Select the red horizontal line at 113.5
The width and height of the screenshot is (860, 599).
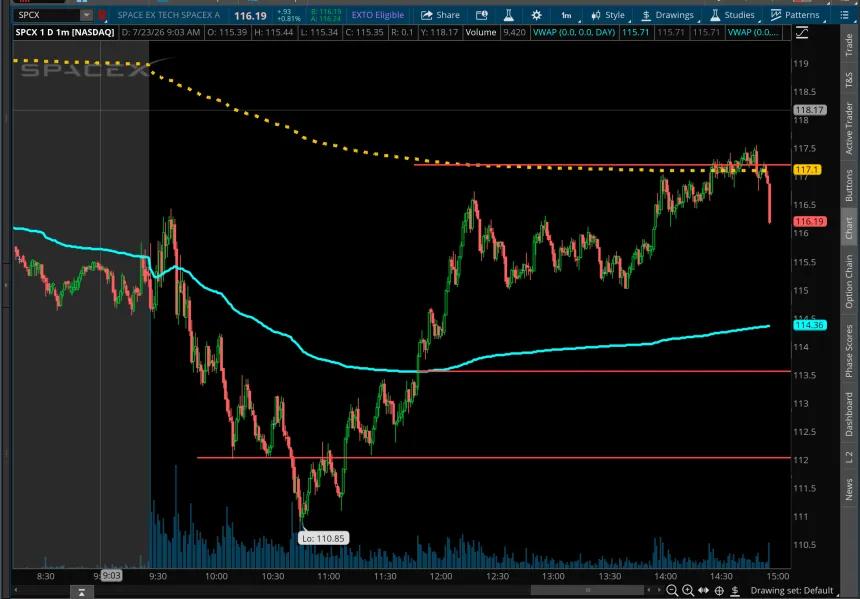pyautogui.click(x=603, y=371)
